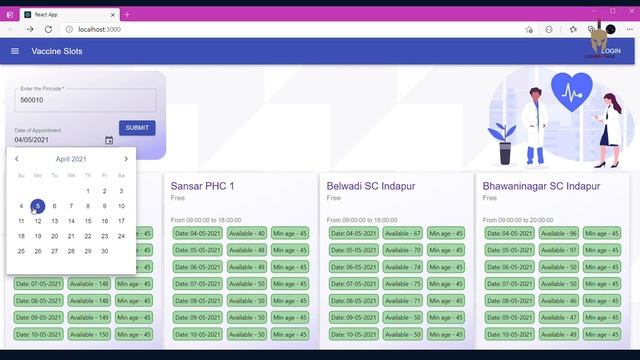
Task: Reload the browser page
Action: [48, 29]
